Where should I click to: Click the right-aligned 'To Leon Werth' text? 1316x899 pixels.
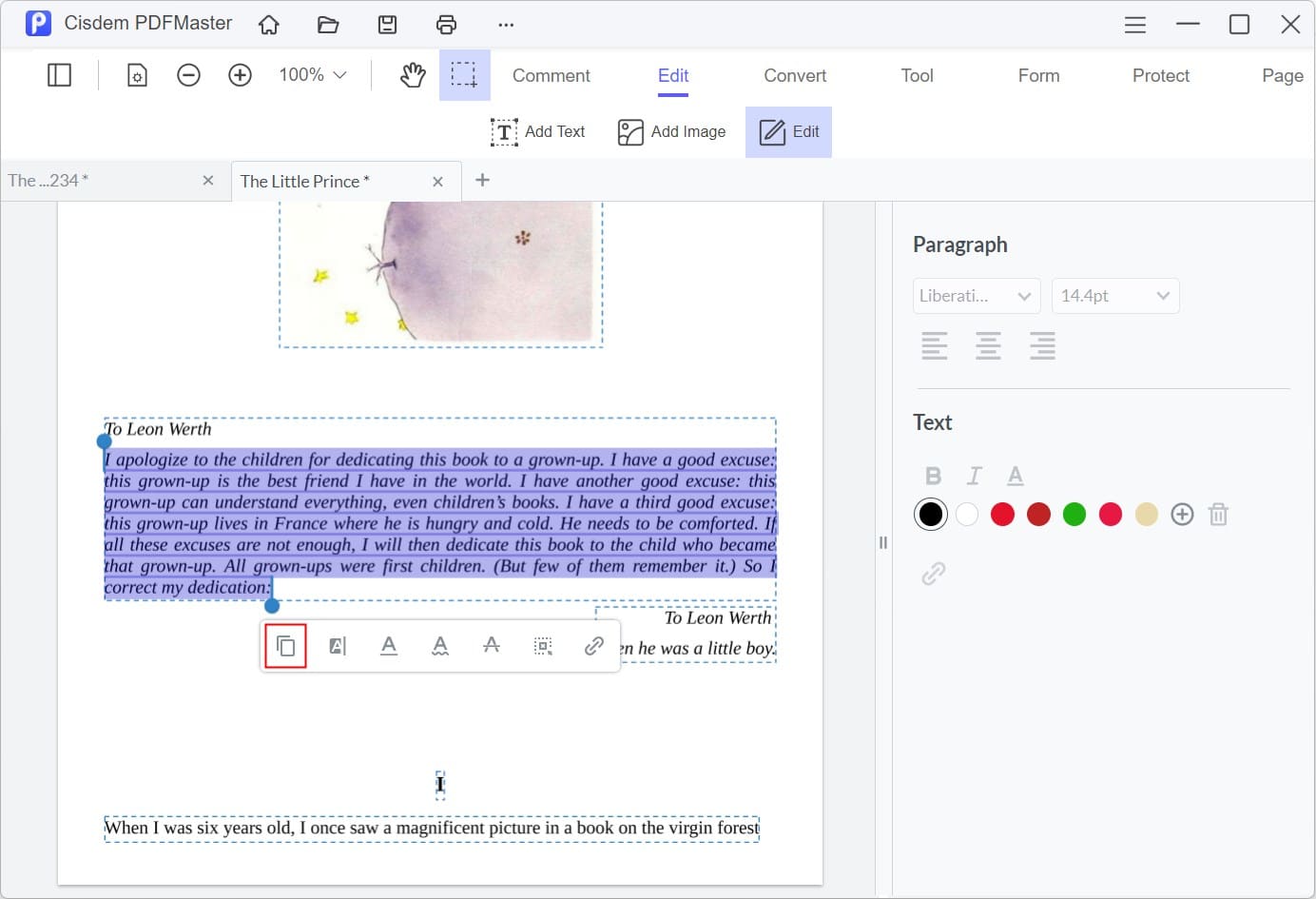[x=718, y=618]
